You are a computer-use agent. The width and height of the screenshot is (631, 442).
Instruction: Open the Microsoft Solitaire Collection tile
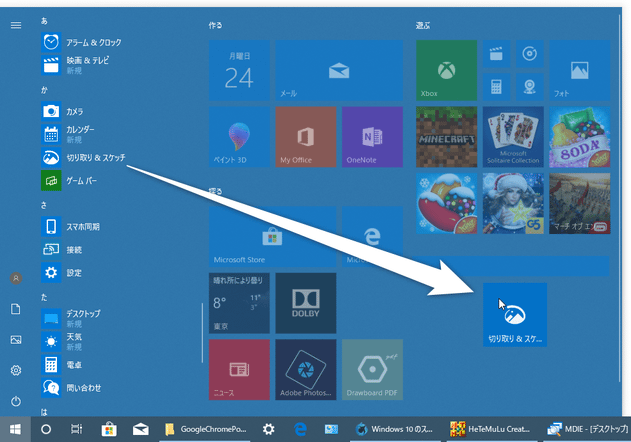pos(513,137)
